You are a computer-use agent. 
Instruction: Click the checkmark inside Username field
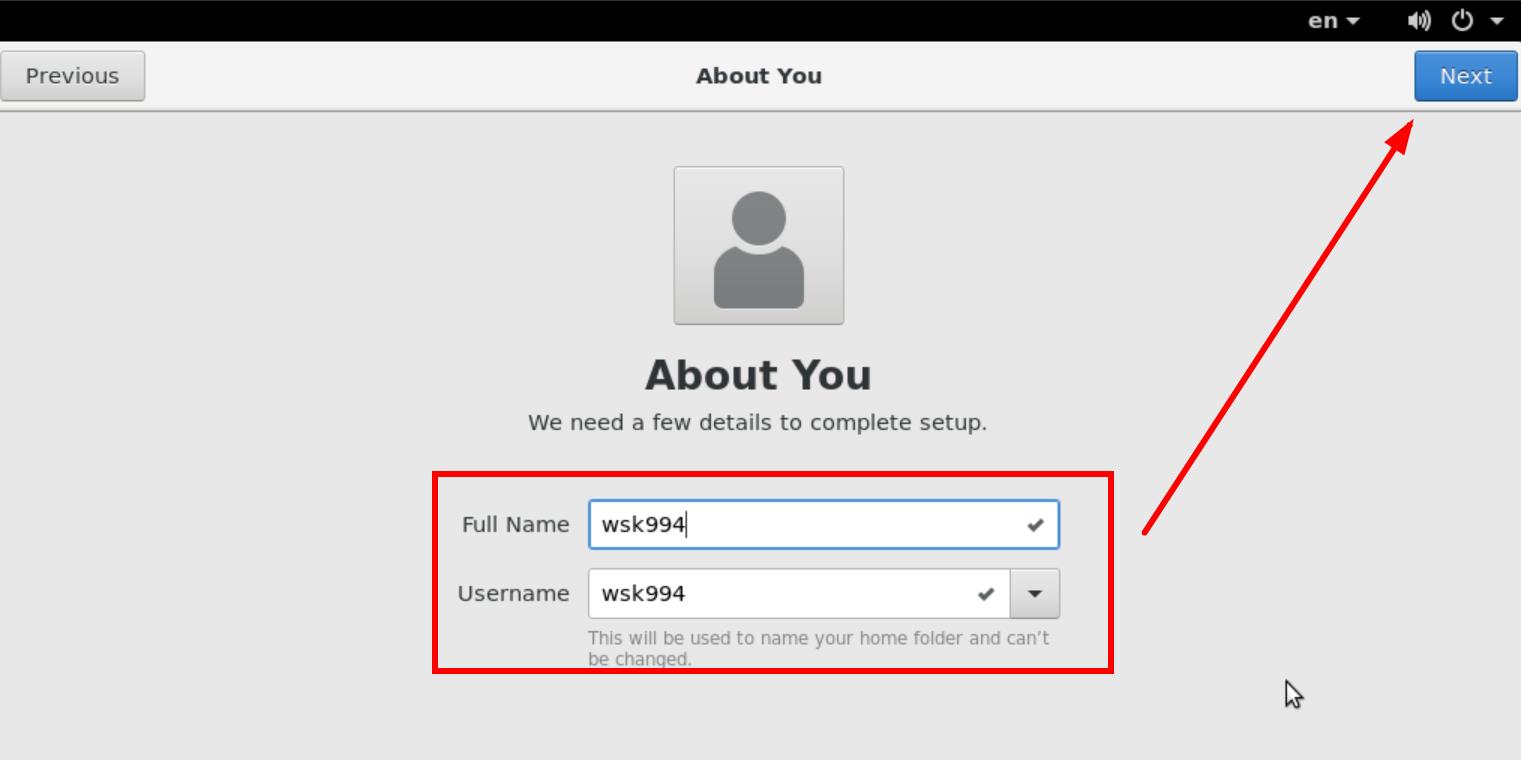pyautogui.click(x=986, y=594)
